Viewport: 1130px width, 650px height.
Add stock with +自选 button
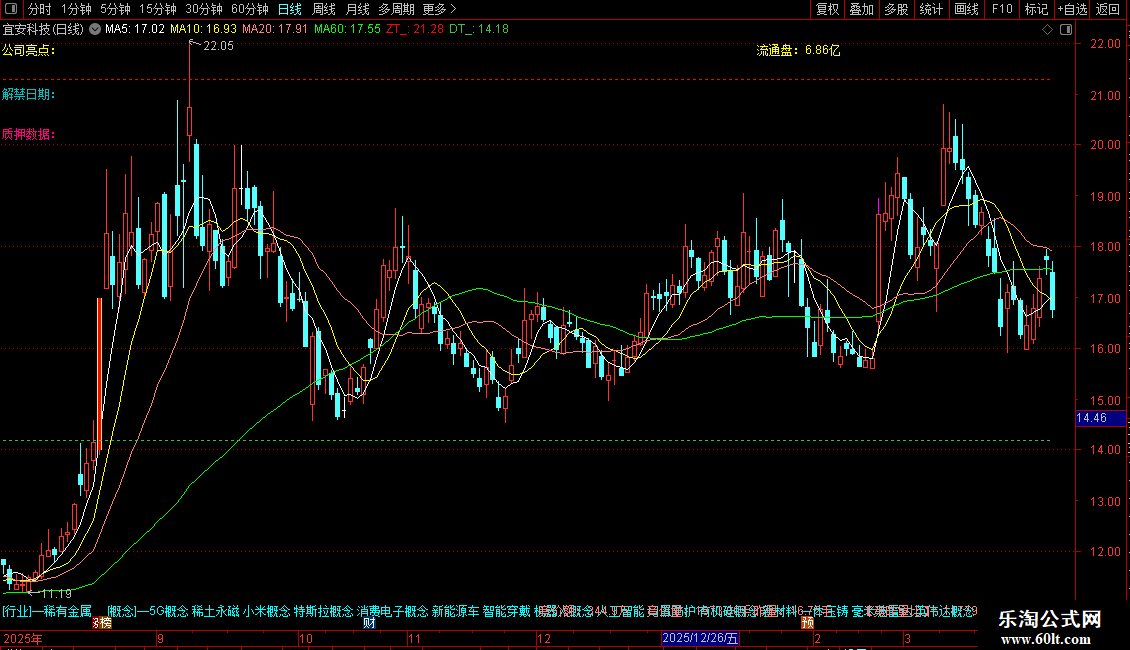point(1072,9)
